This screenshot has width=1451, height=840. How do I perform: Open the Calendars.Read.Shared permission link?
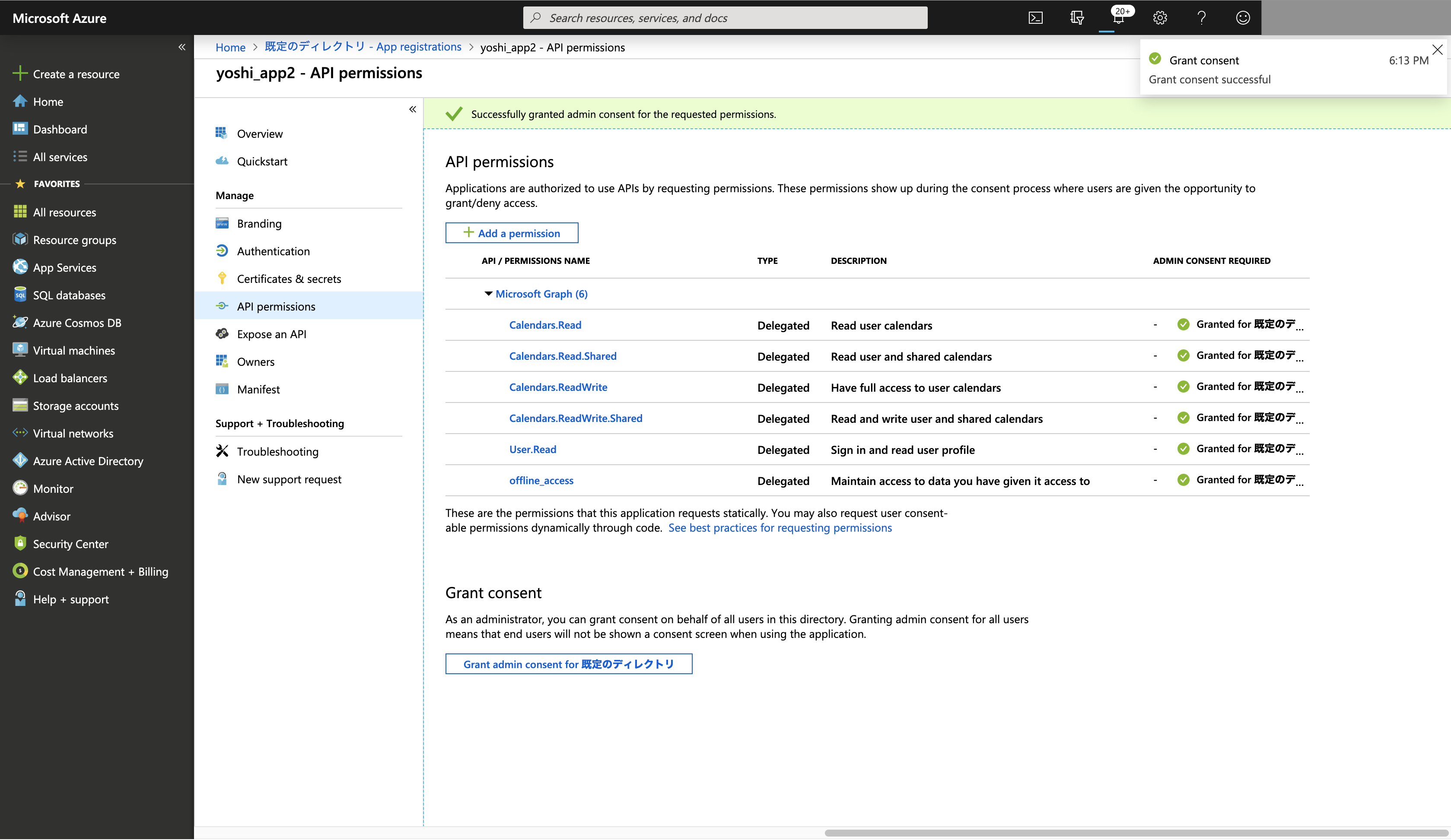pos(563,355)
